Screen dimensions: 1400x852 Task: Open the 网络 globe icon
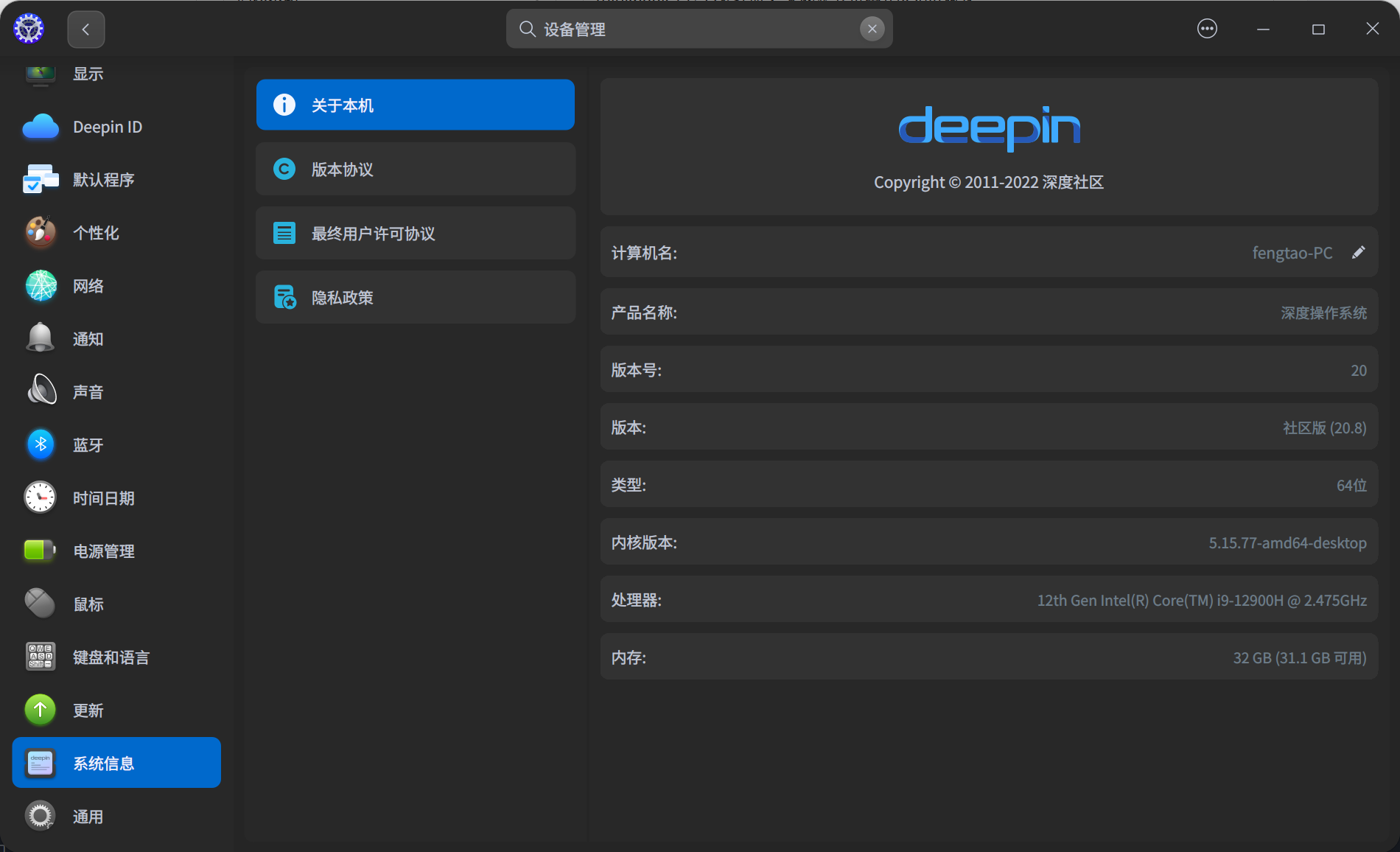(41, 286)
